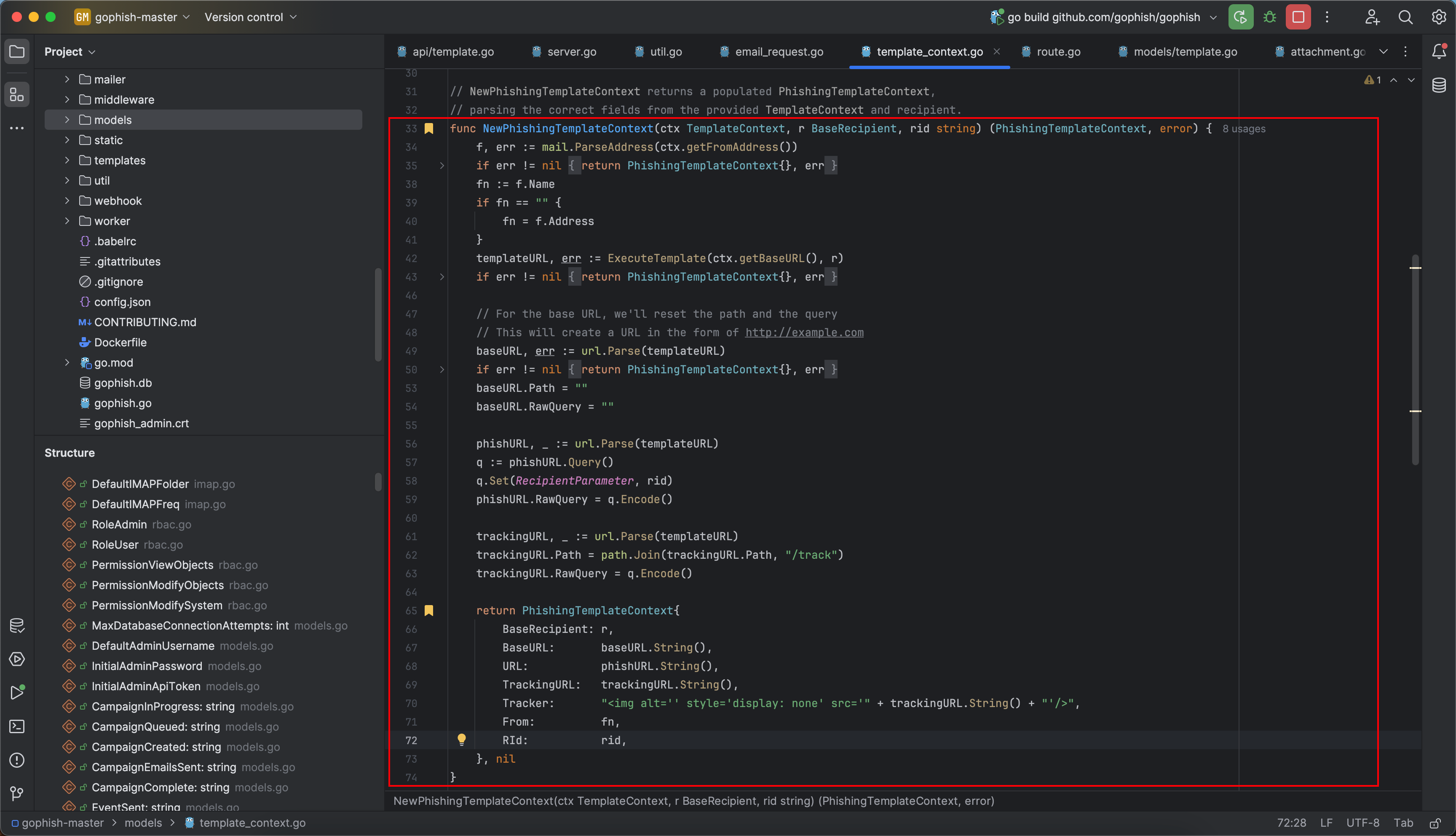Click Structure panel scrollbar thumb
Screen dimensions: 1456x836
(x=377, y=482)
